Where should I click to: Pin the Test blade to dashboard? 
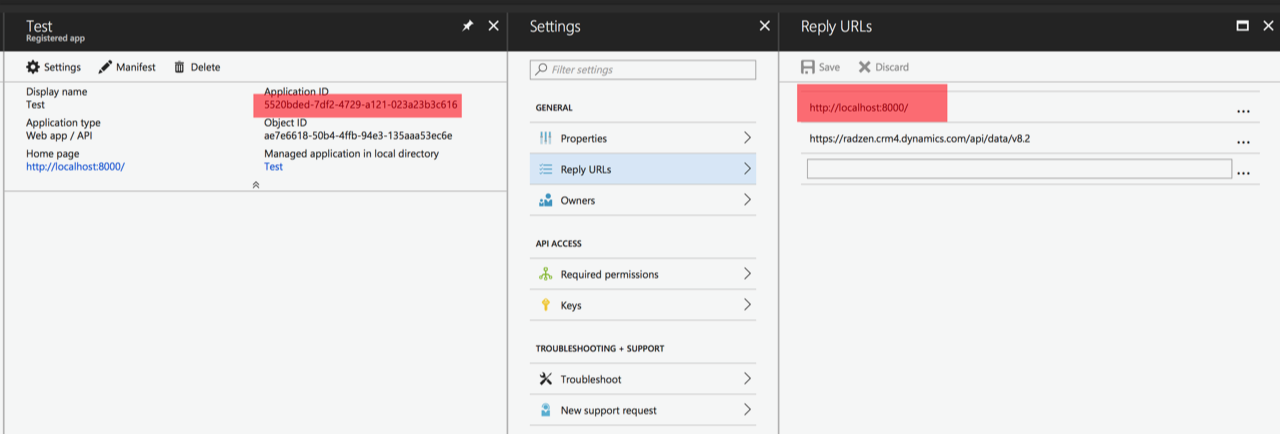tap(467, 26)
